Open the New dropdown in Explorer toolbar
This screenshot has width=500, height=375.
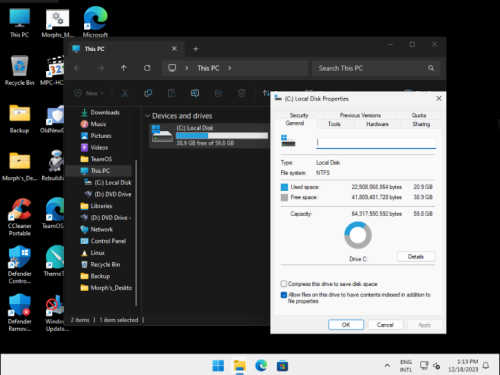[x=89, y=93]
